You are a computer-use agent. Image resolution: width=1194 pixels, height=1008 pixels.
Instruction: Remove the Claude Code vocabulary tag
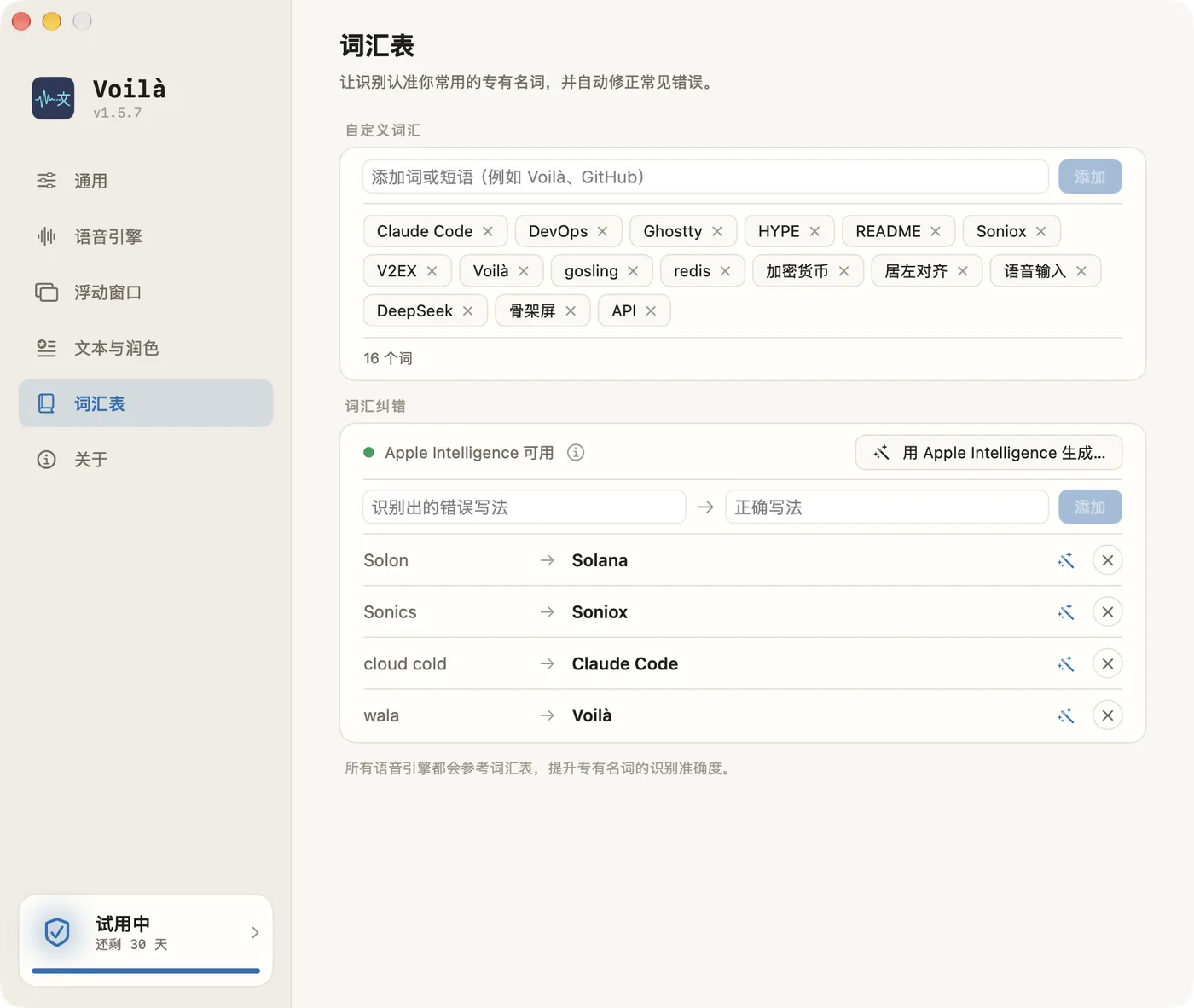click(x=488, y=231)
